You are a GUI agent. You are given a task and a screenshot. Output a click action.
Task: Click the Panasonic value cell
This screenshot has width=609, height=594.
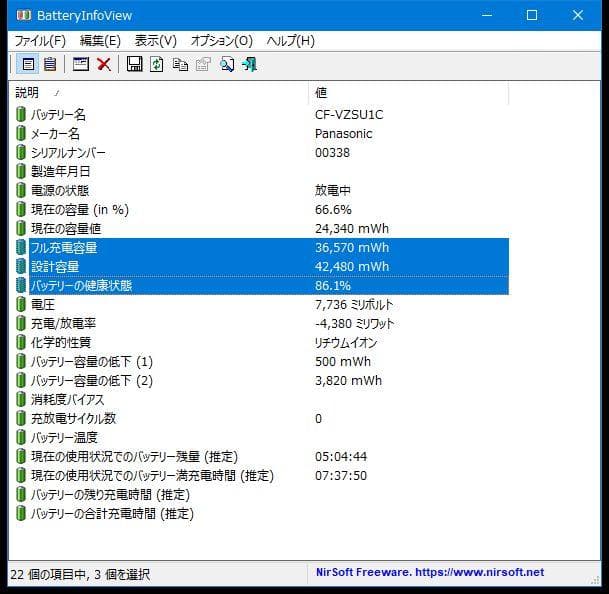(x=343, y=134)
